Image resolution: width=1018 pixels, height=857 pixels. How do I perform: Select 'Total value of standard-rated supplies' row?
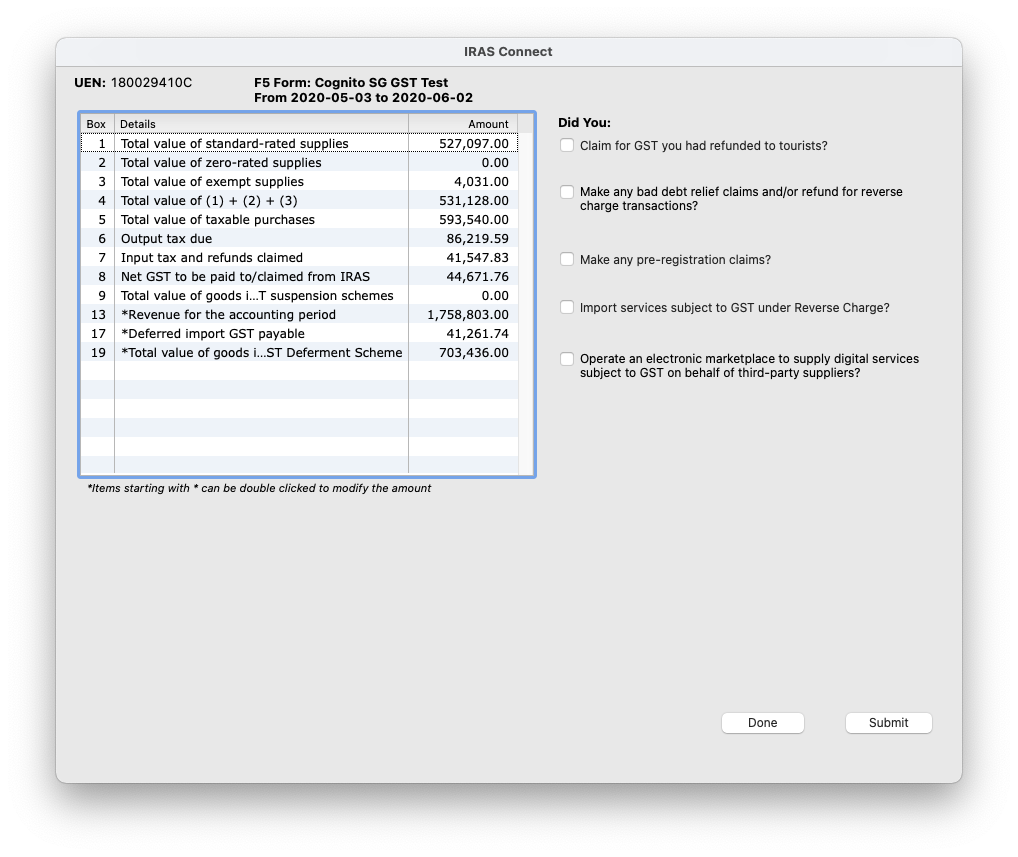click(299, 143)
